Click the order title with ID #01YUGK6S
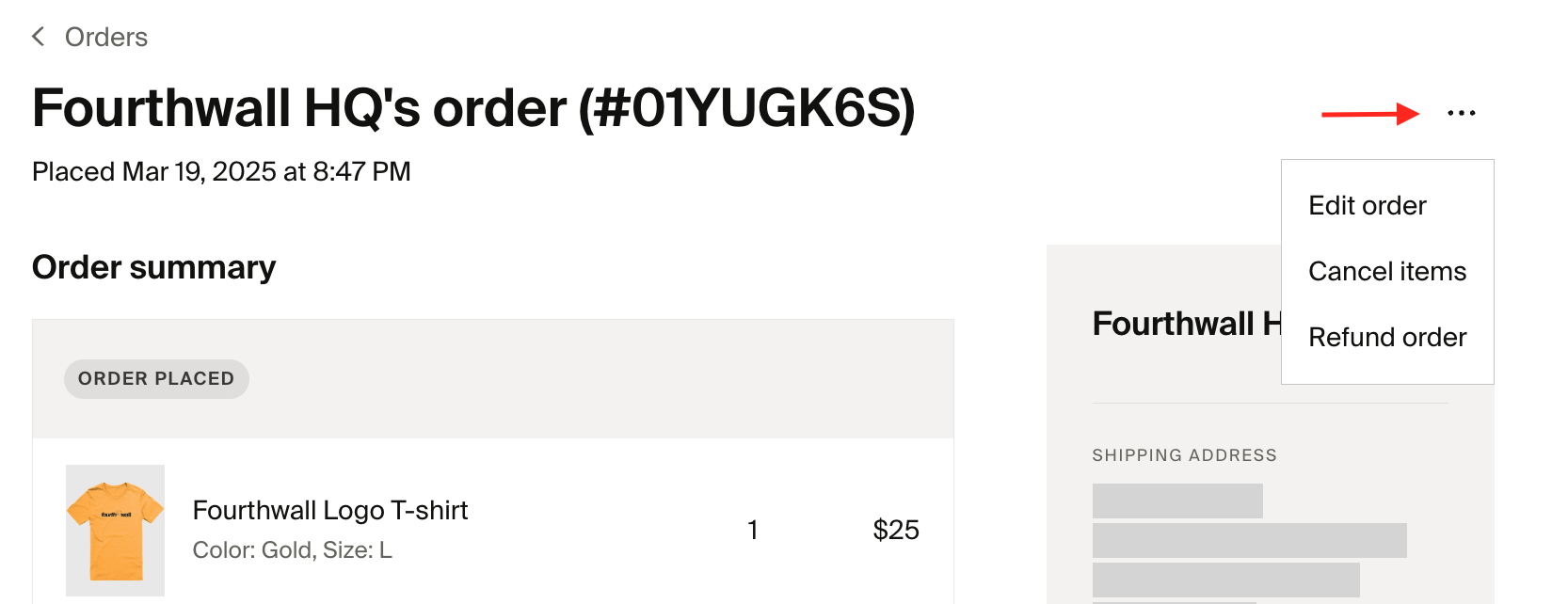 tap(473, 108)
